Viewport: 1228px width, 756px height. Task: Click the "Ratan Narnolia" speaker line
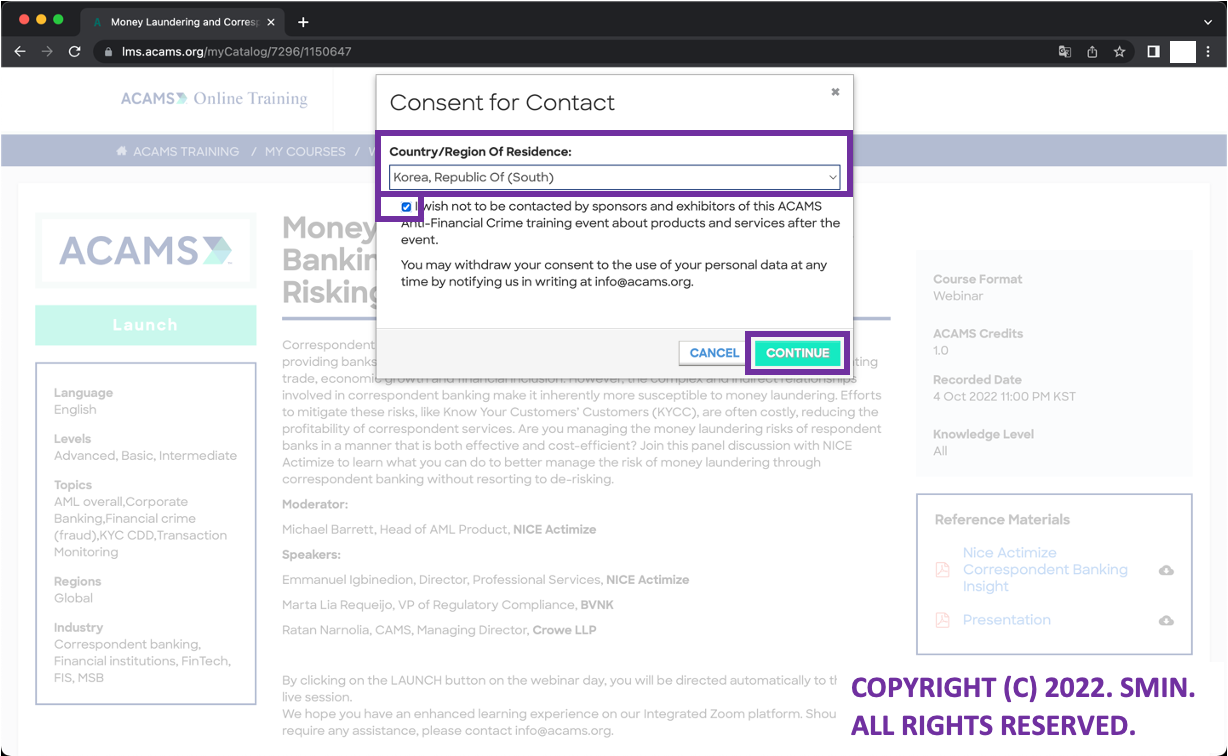click(x=439, y=631)
